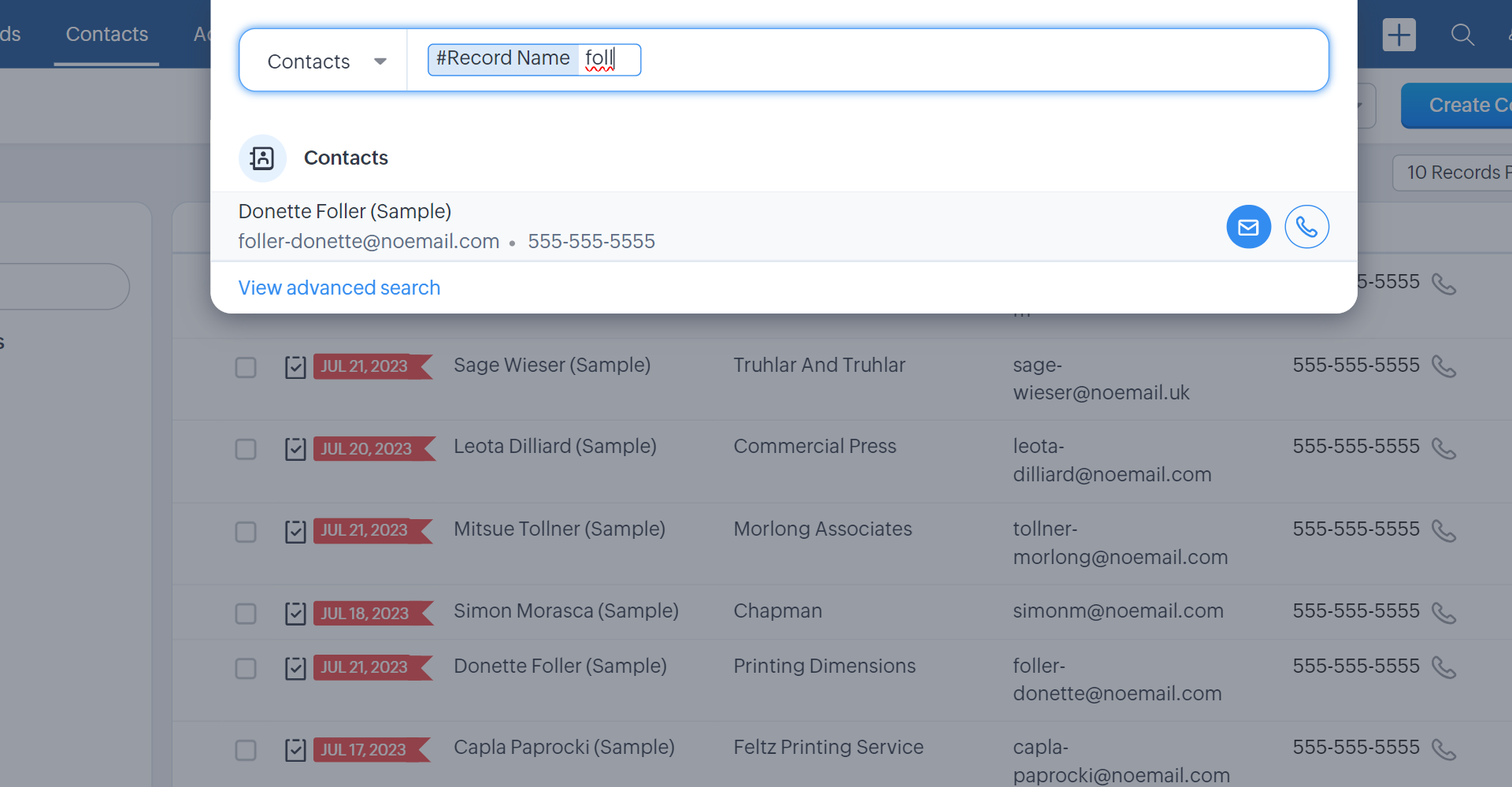Open the task icon for Leota Dilliard
Viewport: 1512px width, 787px height.
tap(295, 449)
